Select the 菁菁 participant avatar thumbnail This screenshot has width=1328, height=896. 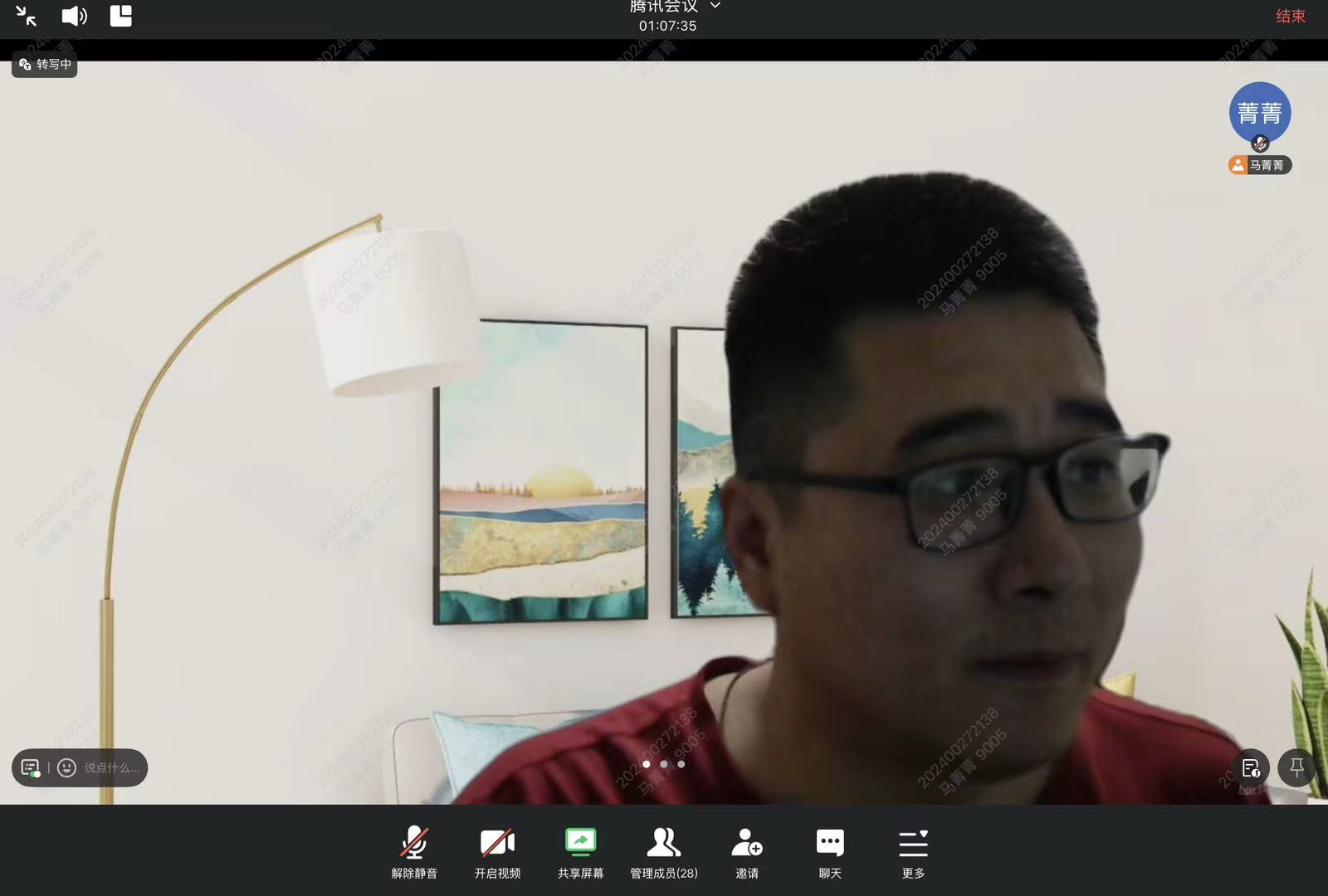1259,113
